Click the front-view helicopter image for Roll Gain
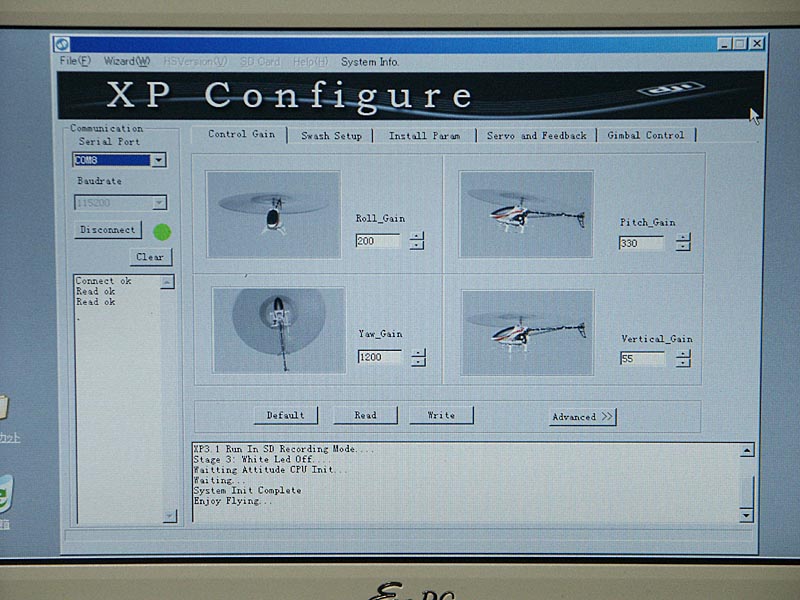800x600 pixels. 272,213
